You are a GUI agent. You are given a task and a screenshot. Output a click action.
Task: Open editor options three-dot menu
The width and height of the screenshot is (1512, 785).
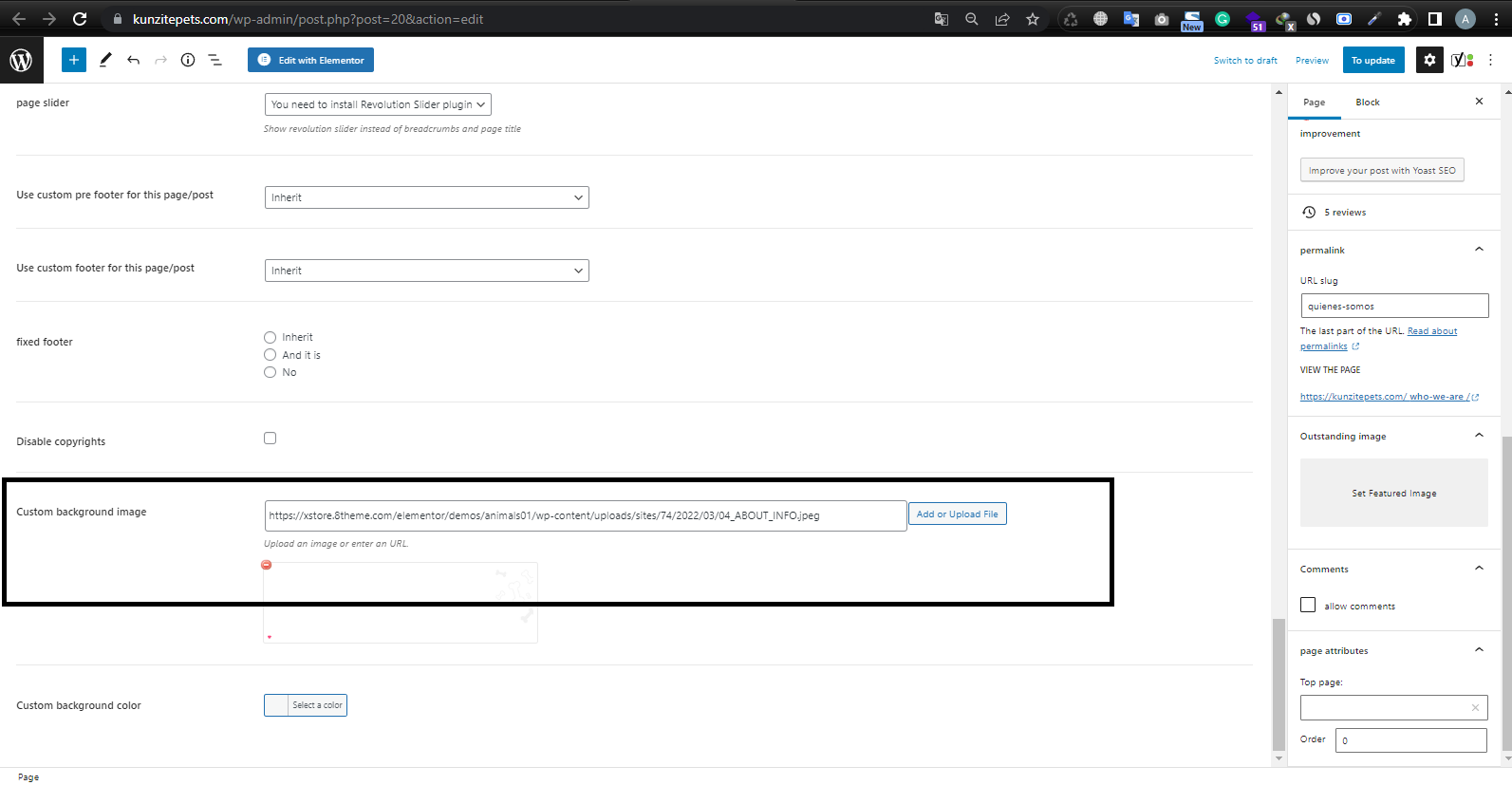(1491, 60)
